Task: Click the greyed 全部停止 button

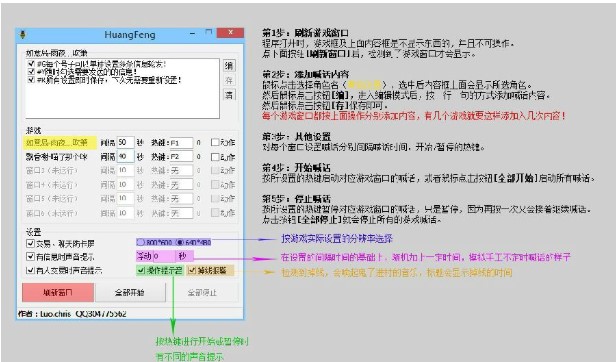Action: click(x=202, y=292)
